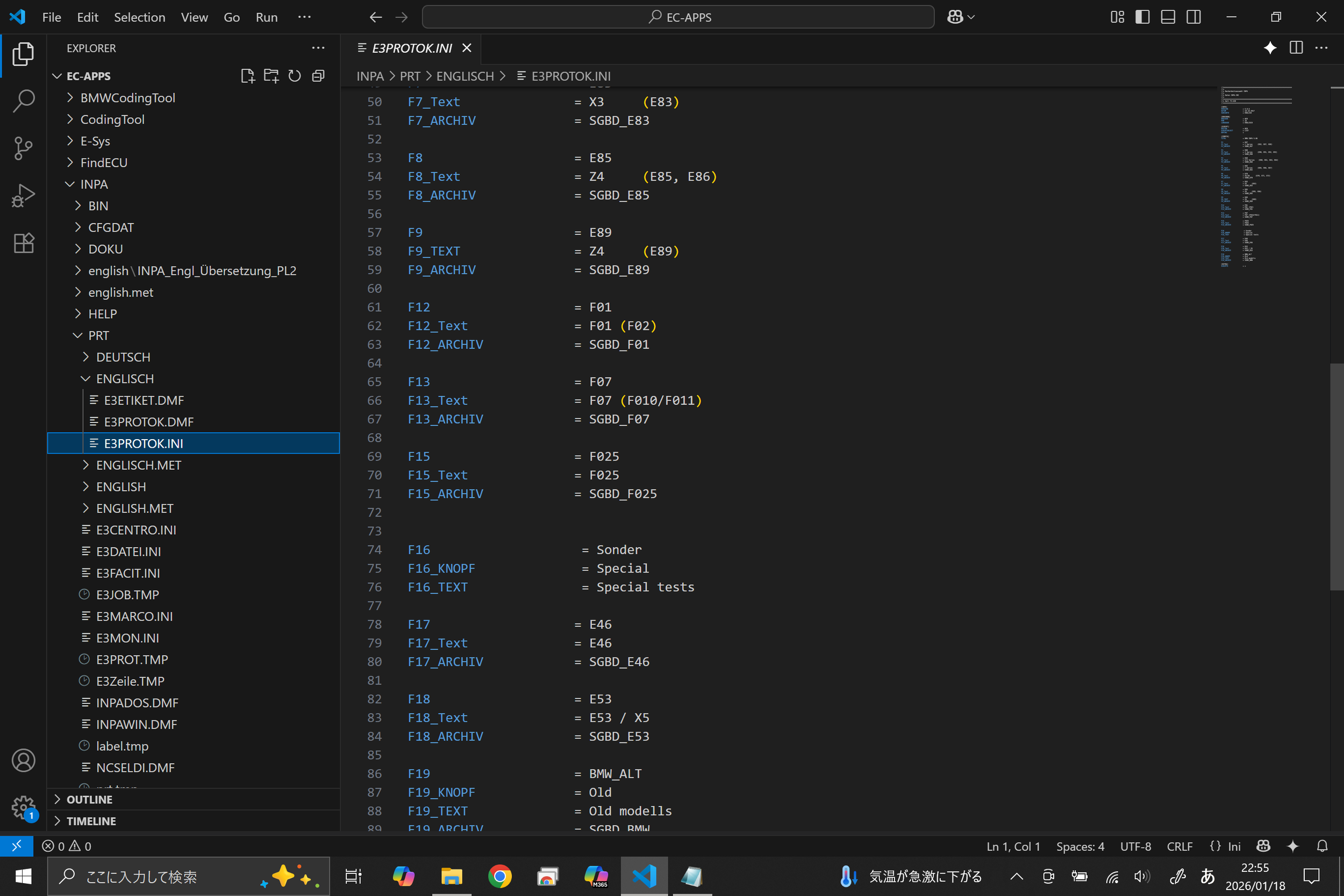The height and width of the screenshot is (896, 1344).
Task: Collapse all folders in Explorer
Action: click(x=318, y=76)
